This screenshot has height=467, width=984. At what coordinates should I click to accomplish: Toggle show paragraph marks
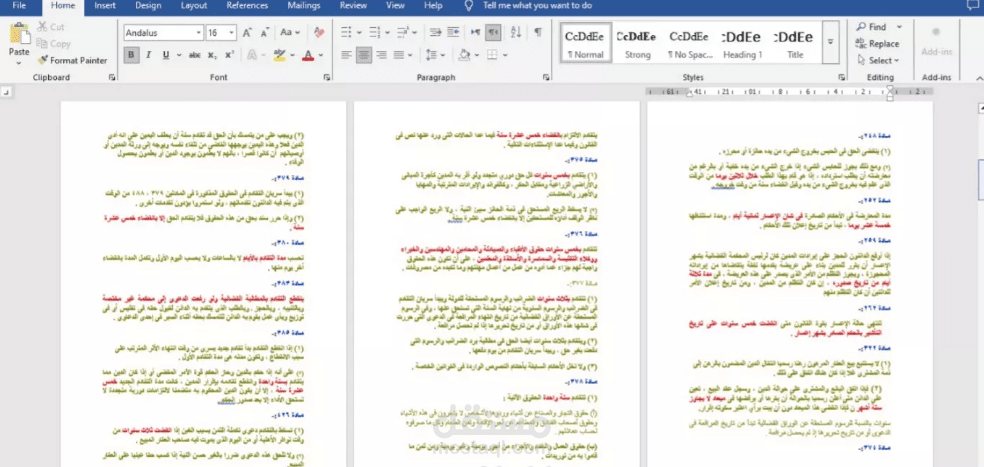click(x=538, y=33)
